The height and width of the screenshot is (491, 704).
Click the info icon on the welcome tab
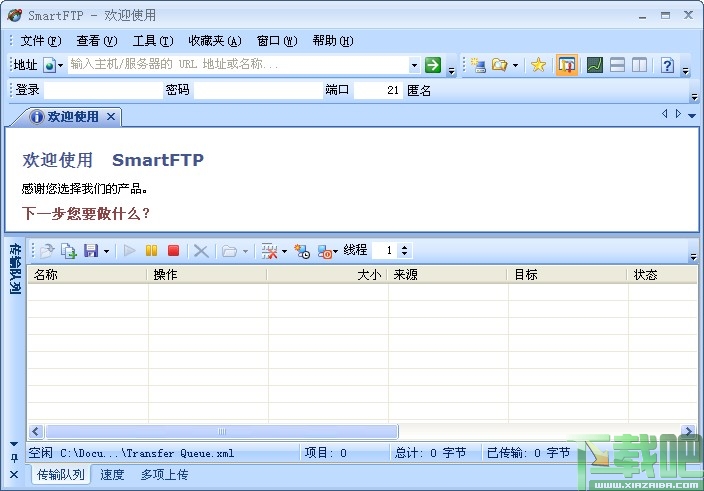(37, 117)
